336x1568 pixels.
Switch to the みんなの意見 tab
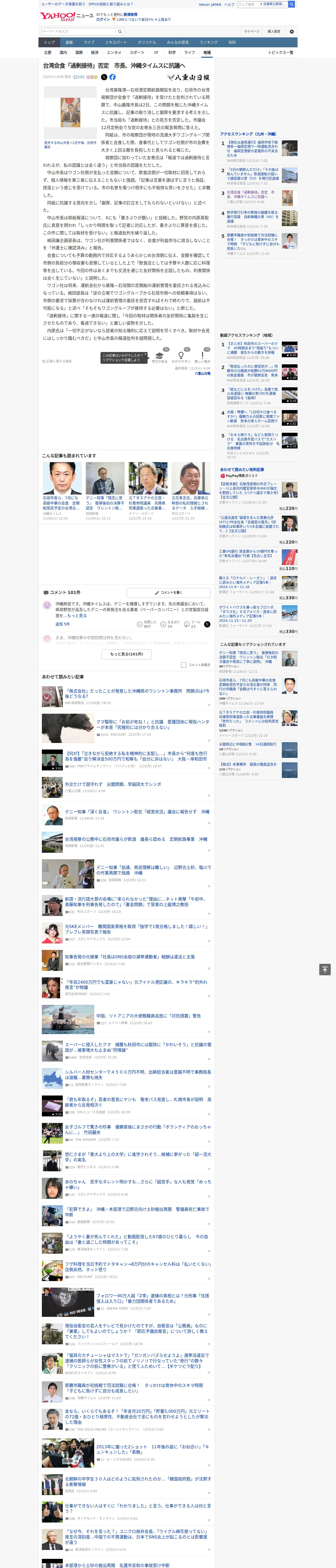(x=177, y=43)
